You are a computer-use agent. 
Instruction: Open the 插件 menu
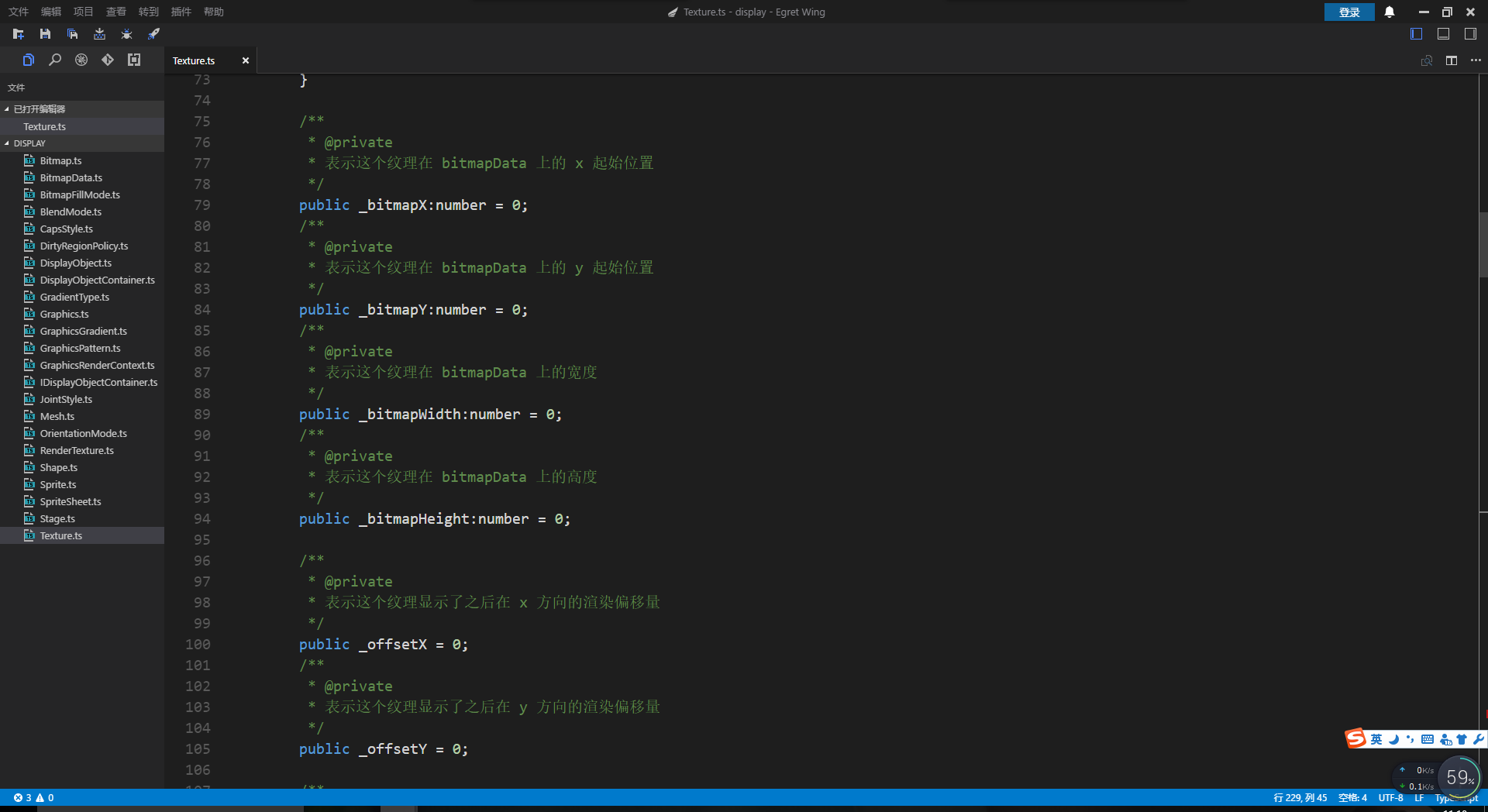point(181,12)
